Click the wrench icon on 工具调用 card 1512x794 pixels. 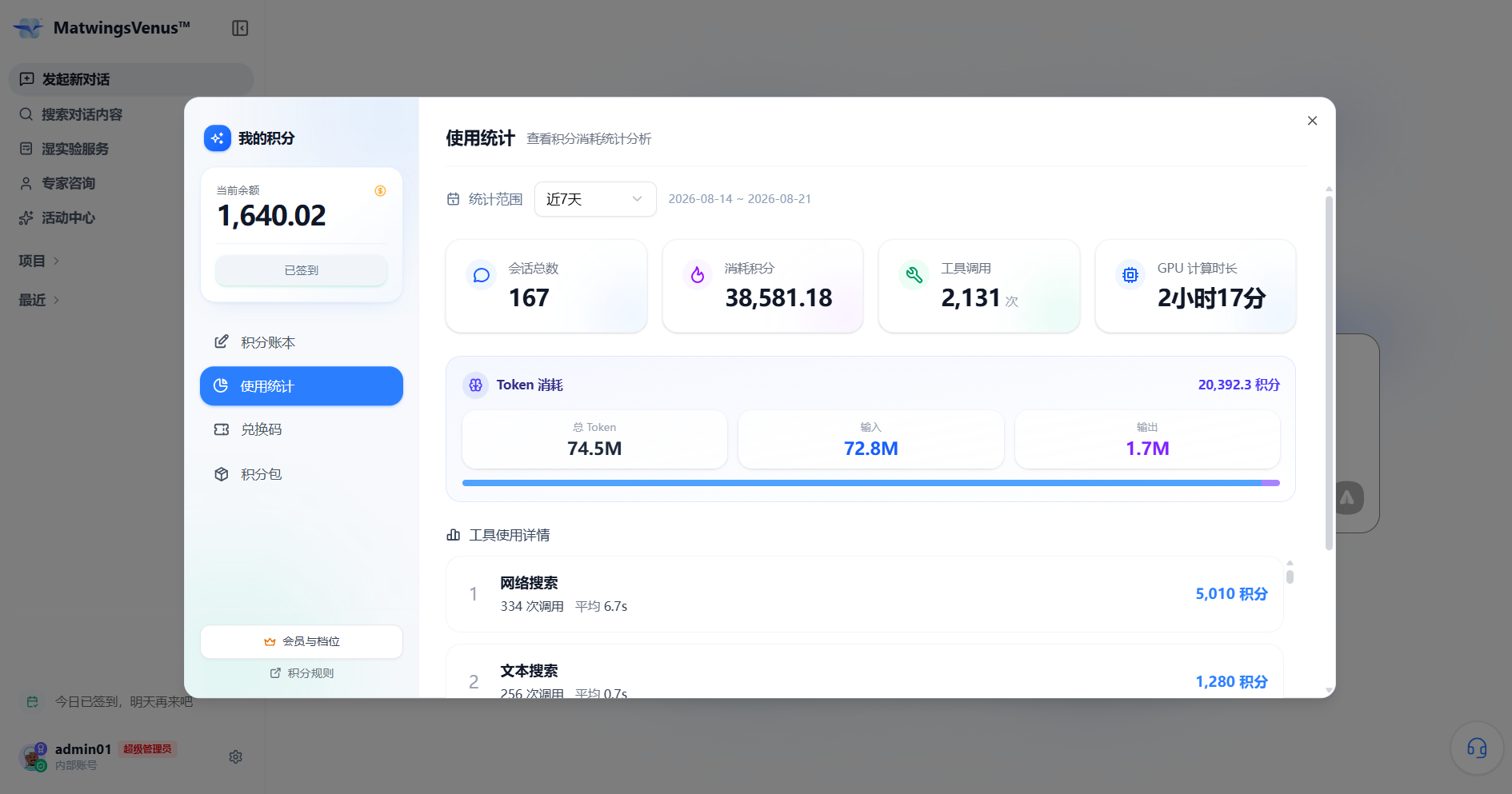point(914,275)
